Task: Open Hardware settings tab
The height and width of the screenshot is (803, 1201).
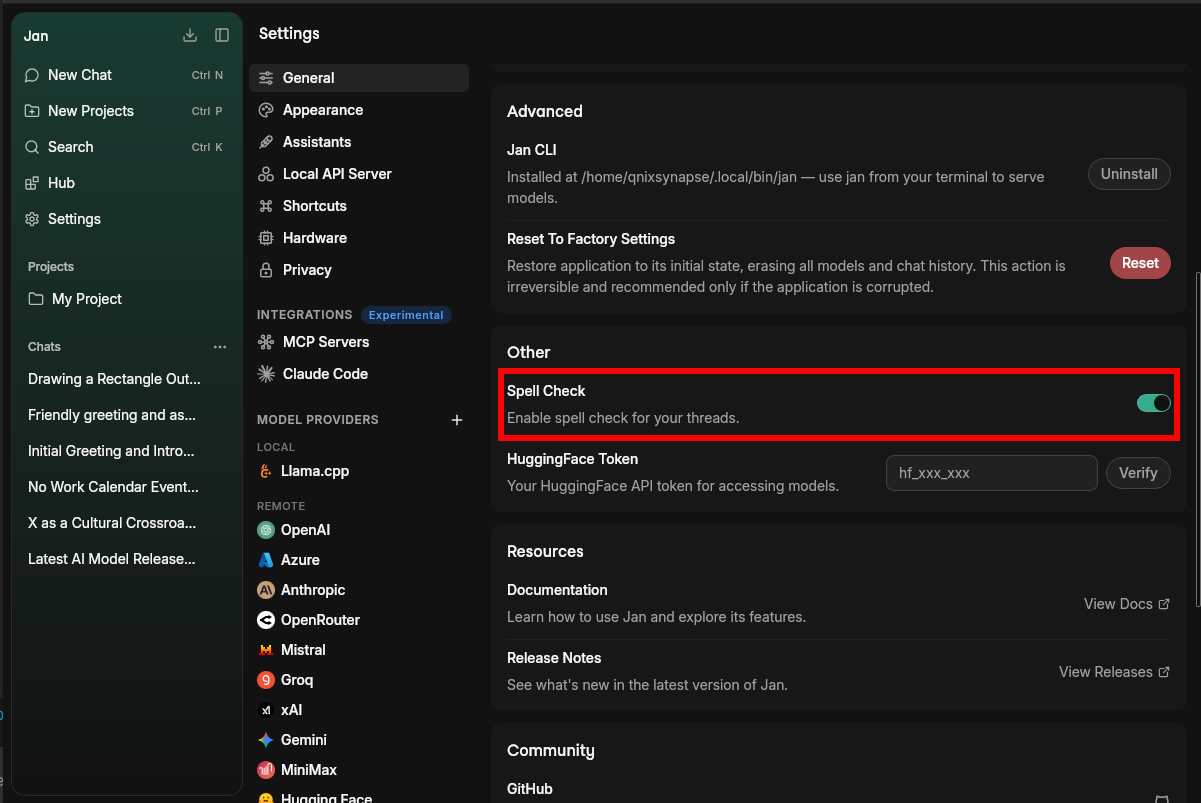Action: [x=359, y=238]
